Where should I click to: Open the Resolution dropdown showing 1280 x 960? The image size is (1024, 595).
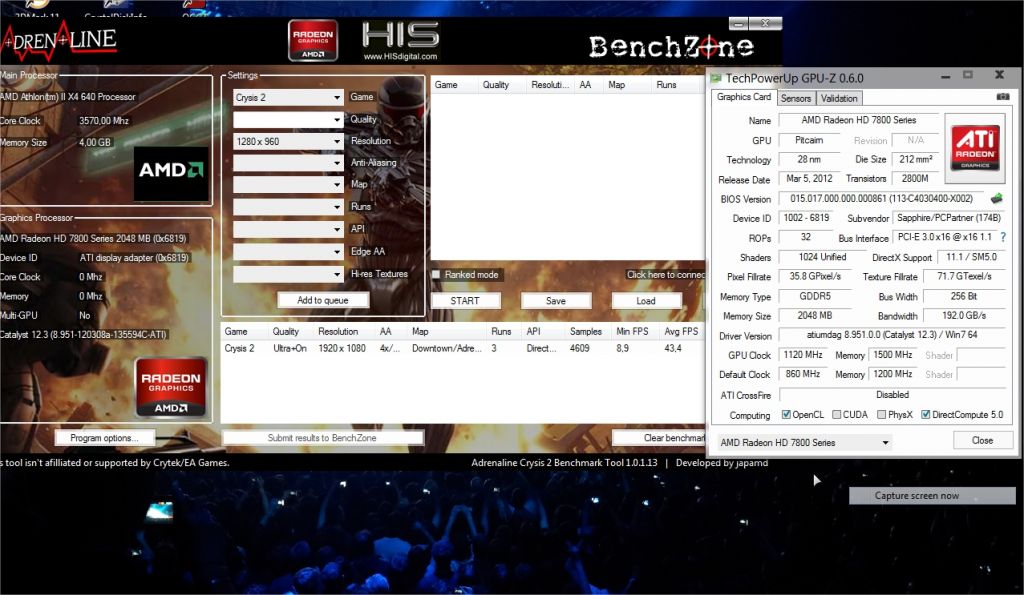[288, 141]
